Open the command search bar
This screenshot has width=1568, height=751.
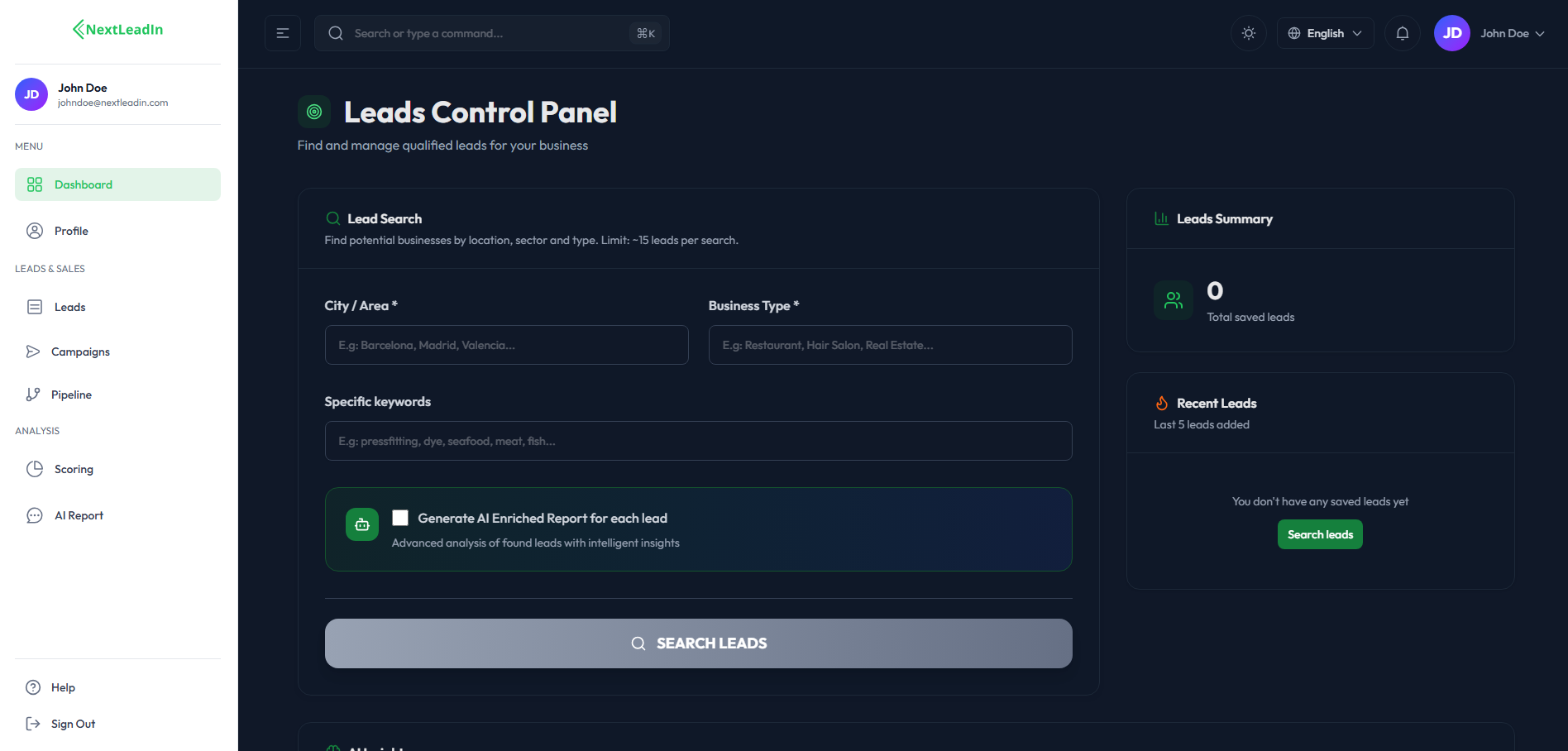491,33
